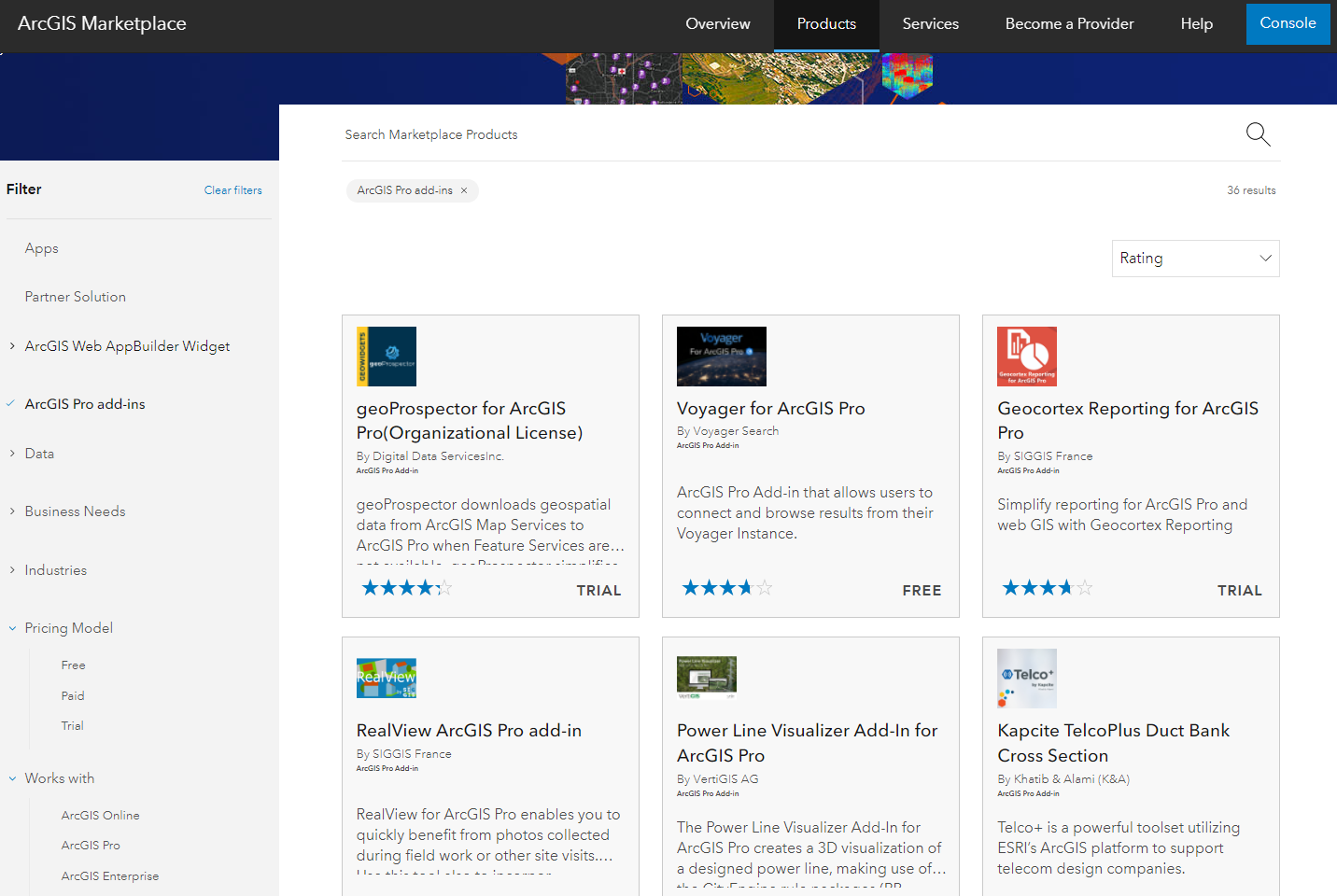Open Voyager for ArcGIS Pro title
This screenshot has height=896, width=1337.
[771, 409]
